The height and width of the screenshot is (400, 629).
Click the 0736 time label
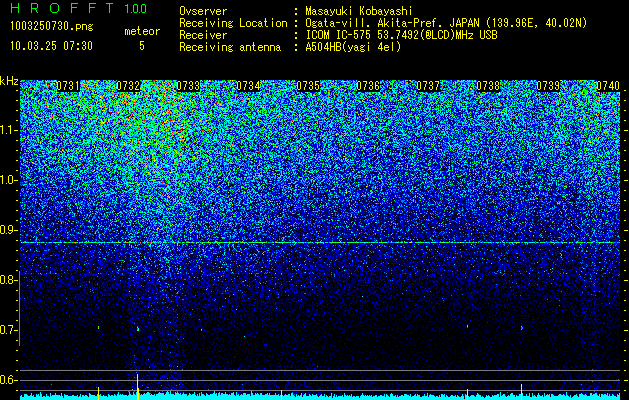(x=368, y=86)
